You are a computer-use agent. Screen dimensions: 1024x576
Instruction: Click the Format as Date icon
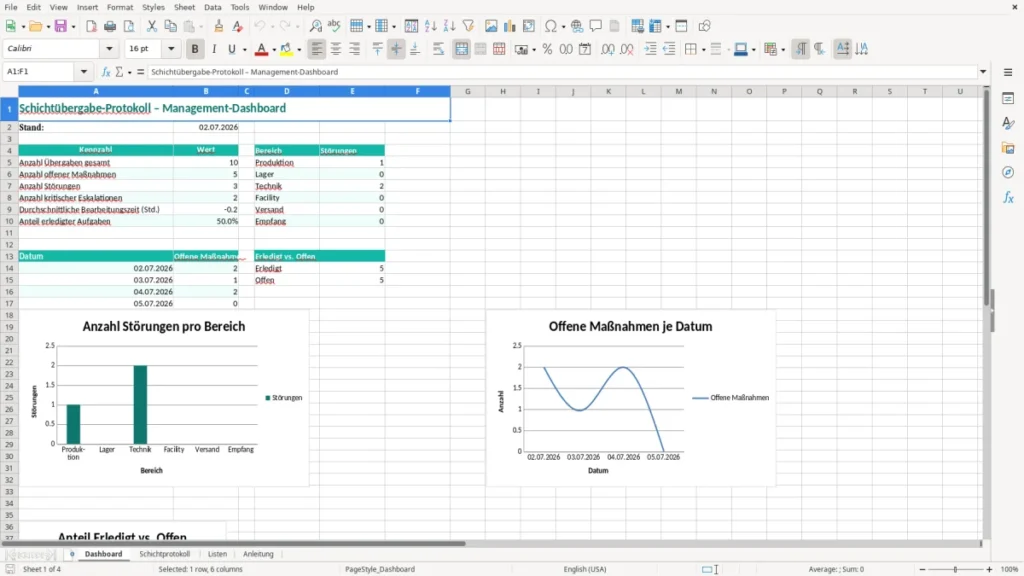(585, 49)
